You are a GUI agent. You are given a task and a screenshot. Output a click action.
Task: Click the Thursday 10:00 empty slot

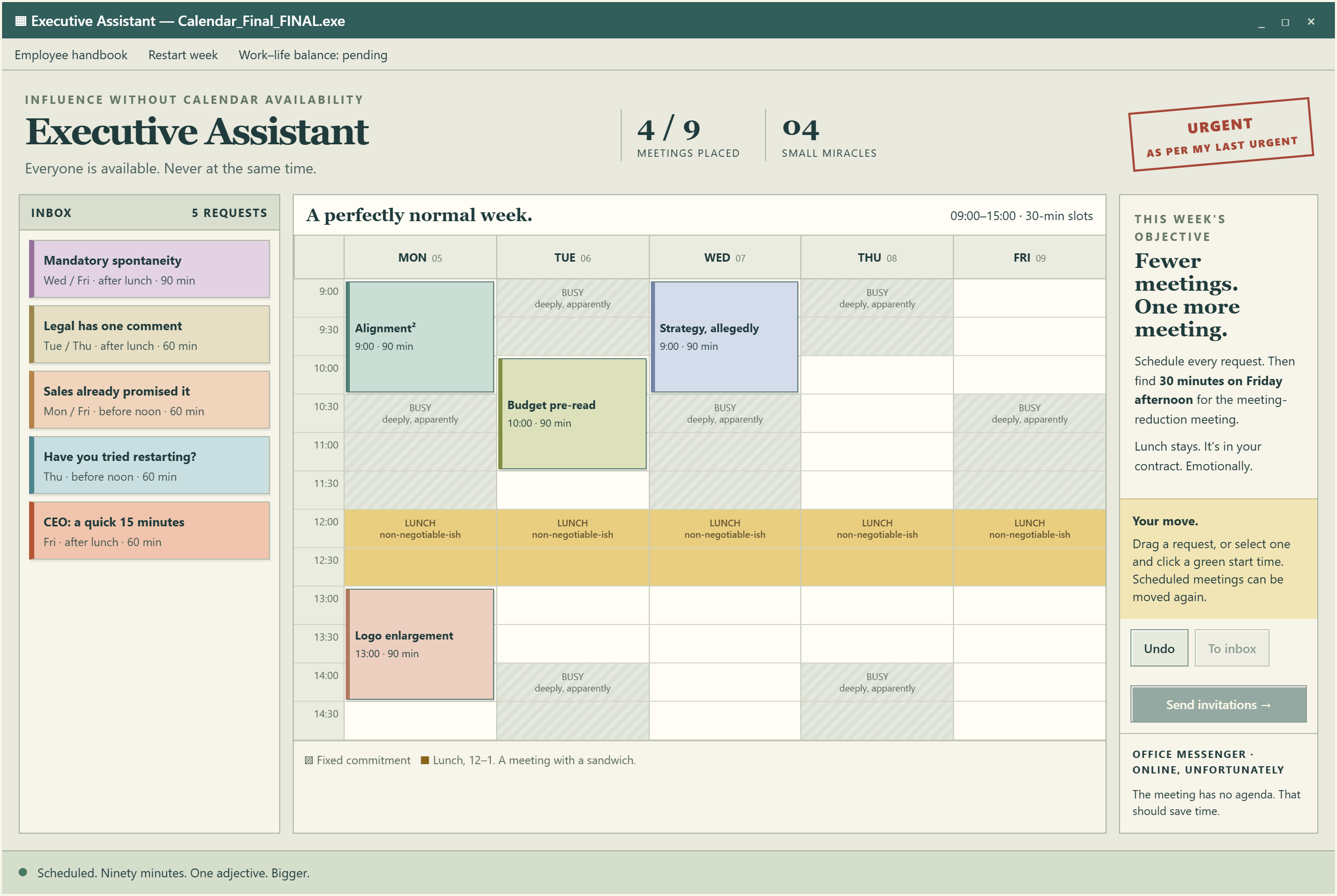pyautogui.click(x=877, y=375)
